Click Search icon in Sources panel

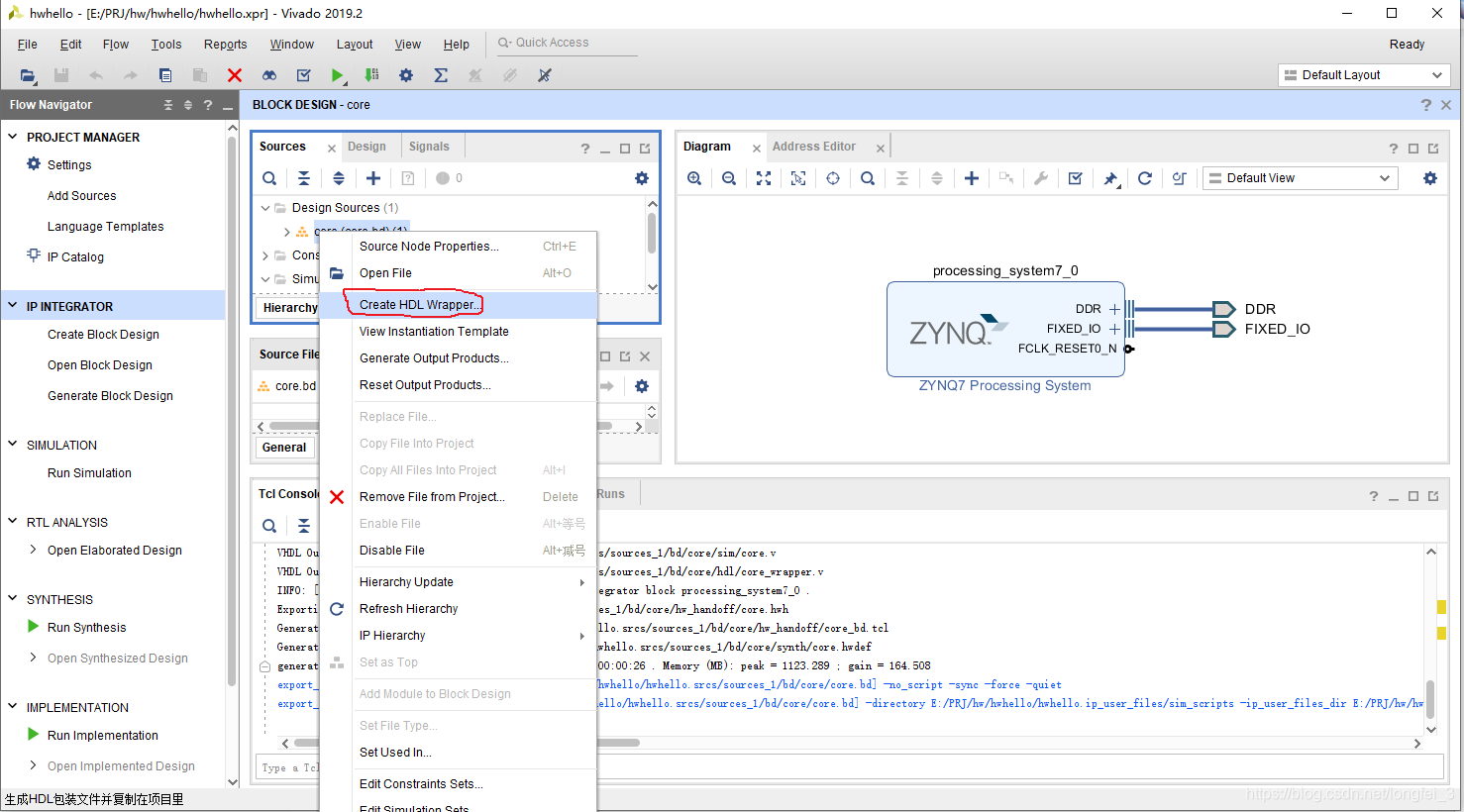(x=269, y=178)
